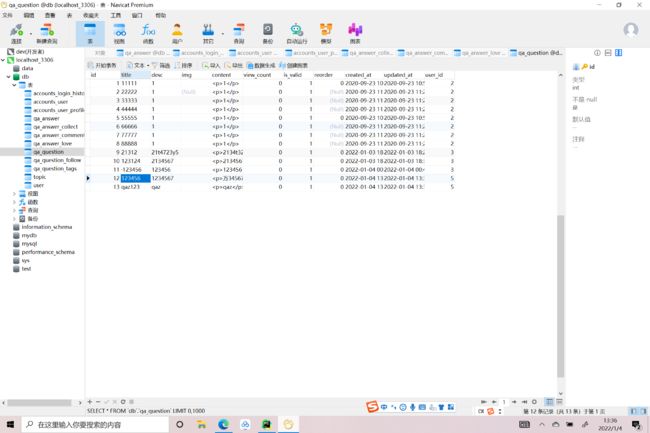Switch to the qa_answer_love tab
This screenshot has height=433, width=650.
[480, 53]
